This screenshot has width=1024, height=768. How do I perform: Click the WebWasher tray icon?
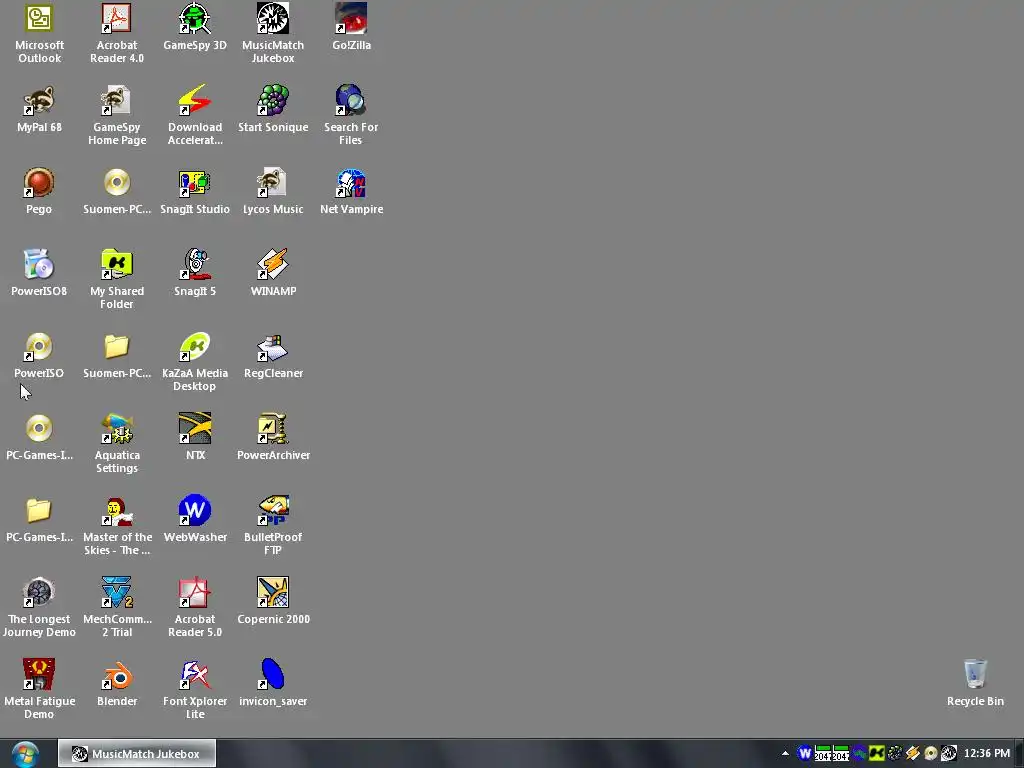coord(805,754)
